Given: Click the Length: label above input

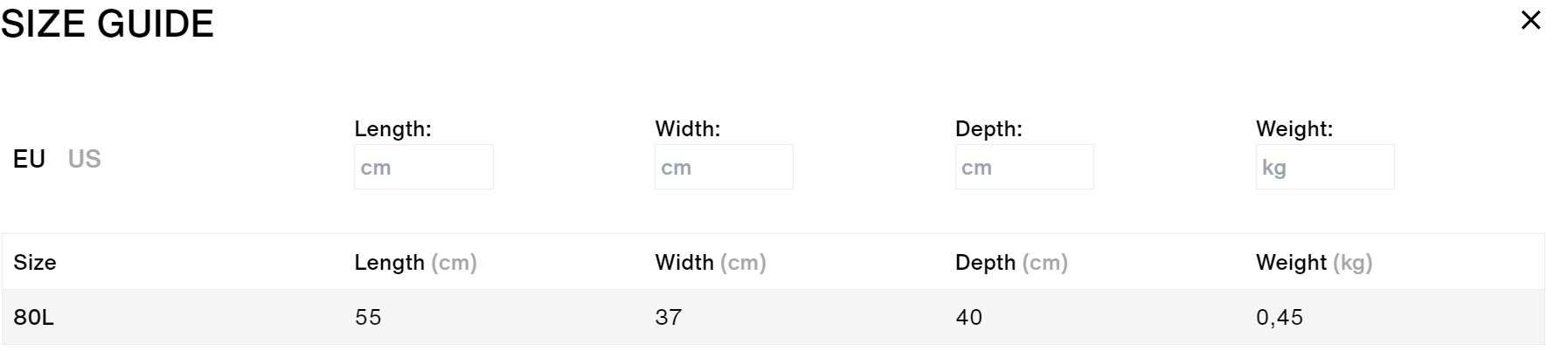Looking at the screenshot, I should click(393, 128).
